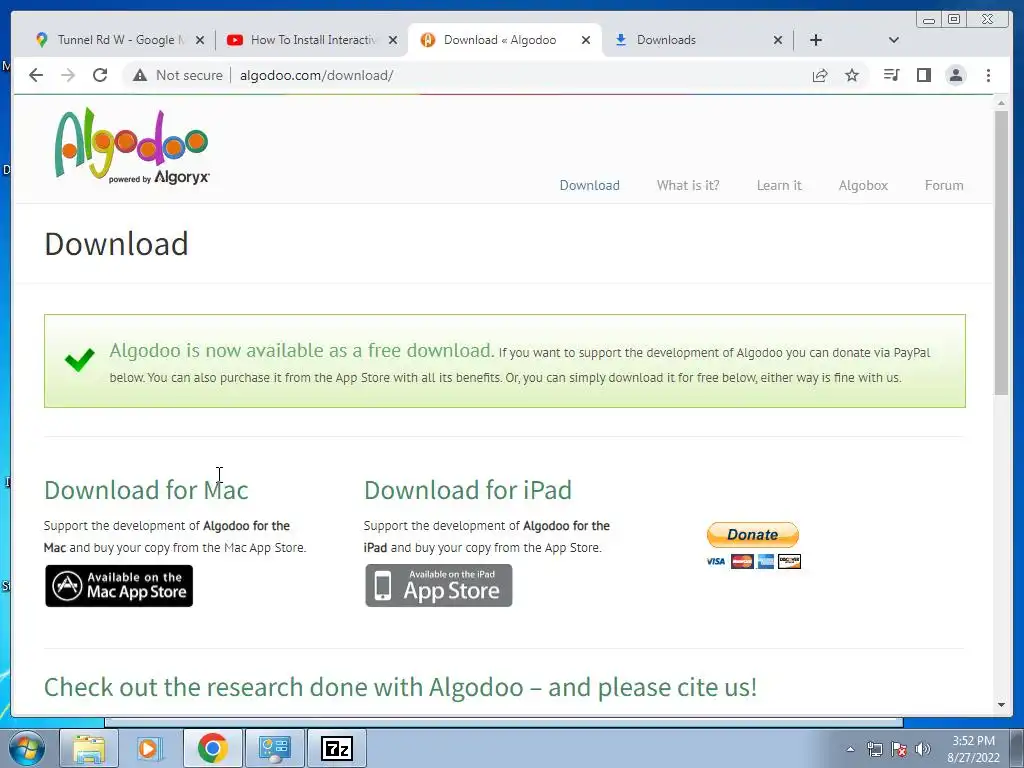
Task: Bookmark this page with the star icon
Action: tap(852, 76)
